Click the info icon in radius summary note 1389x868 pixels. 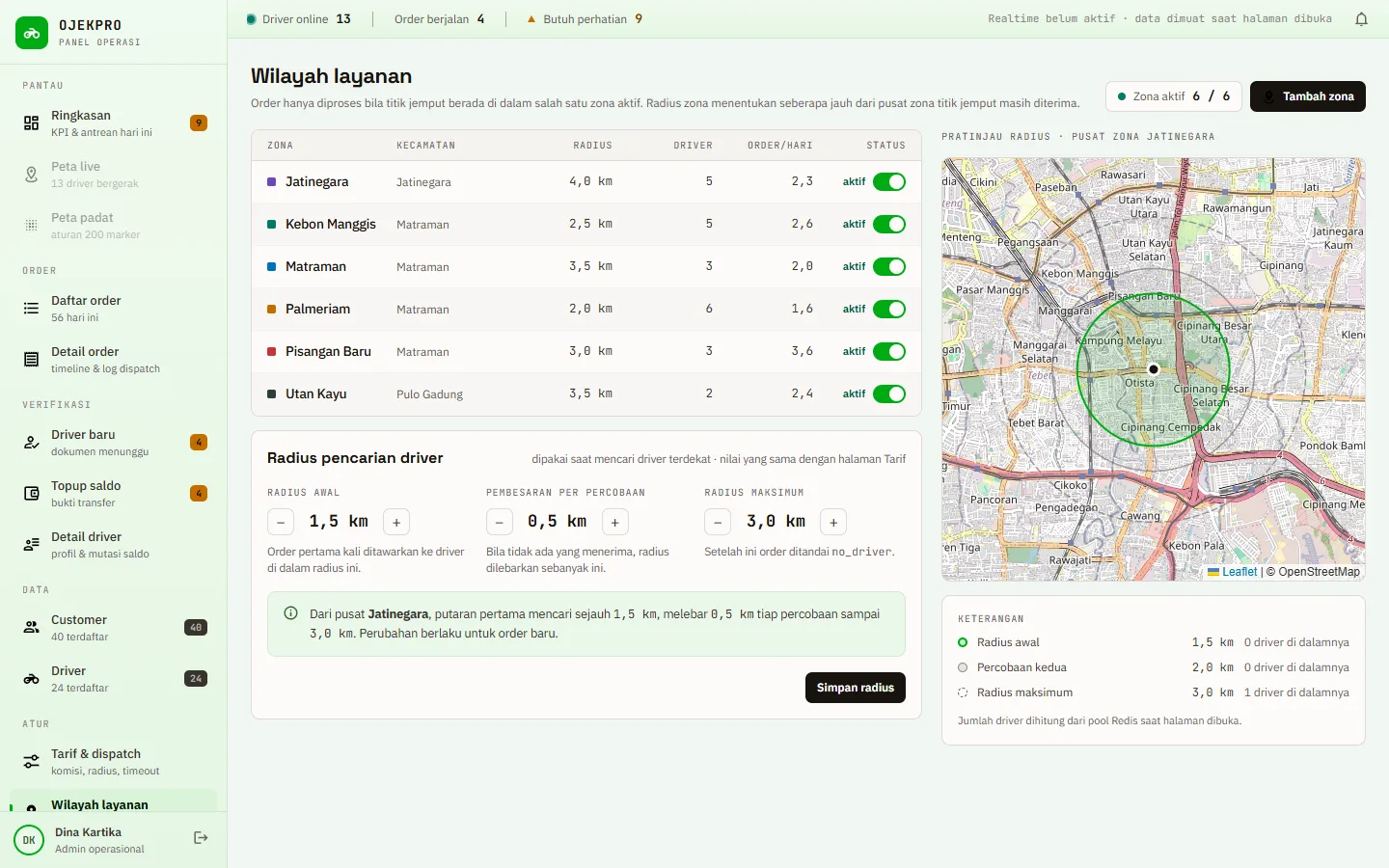click(290, 613)
